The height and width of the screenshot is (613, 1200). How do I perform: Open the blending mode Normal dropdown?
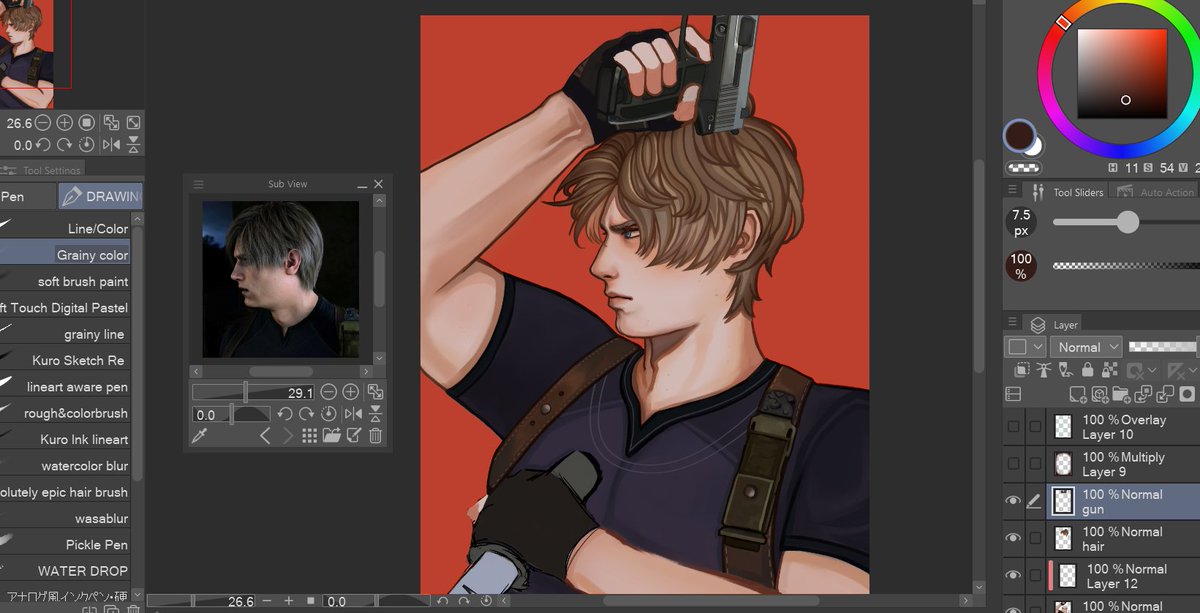(x=1086, y=347)
